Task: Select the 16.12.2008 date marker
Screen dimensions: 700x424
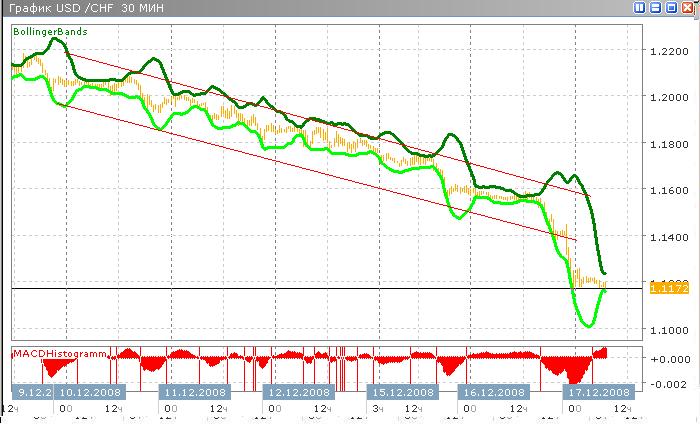Action: tap(494, 392)
